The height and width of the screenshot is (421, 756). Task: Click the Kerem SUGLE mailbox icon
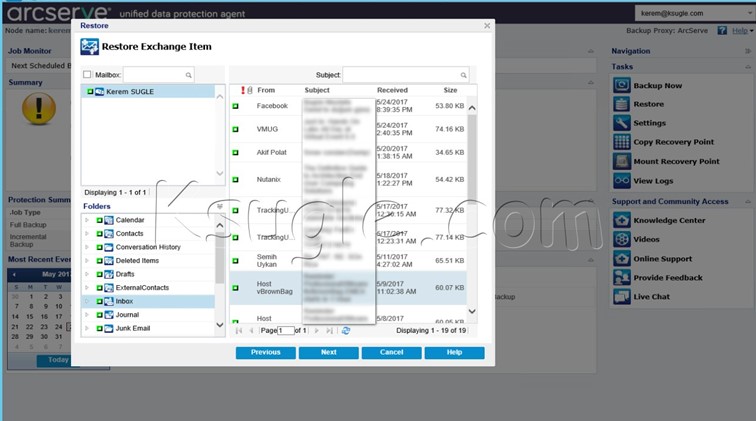click(x=100, y=91)
